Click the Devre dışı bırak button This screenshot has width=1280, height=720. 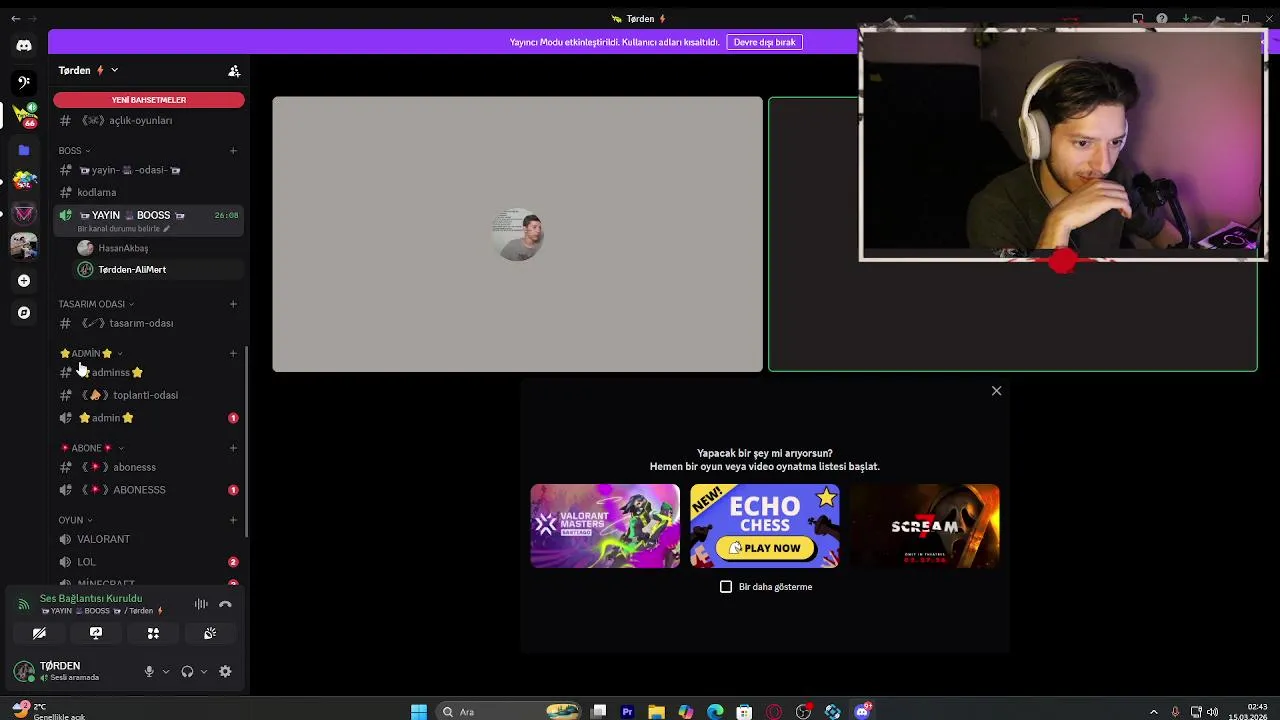[765, 42]
